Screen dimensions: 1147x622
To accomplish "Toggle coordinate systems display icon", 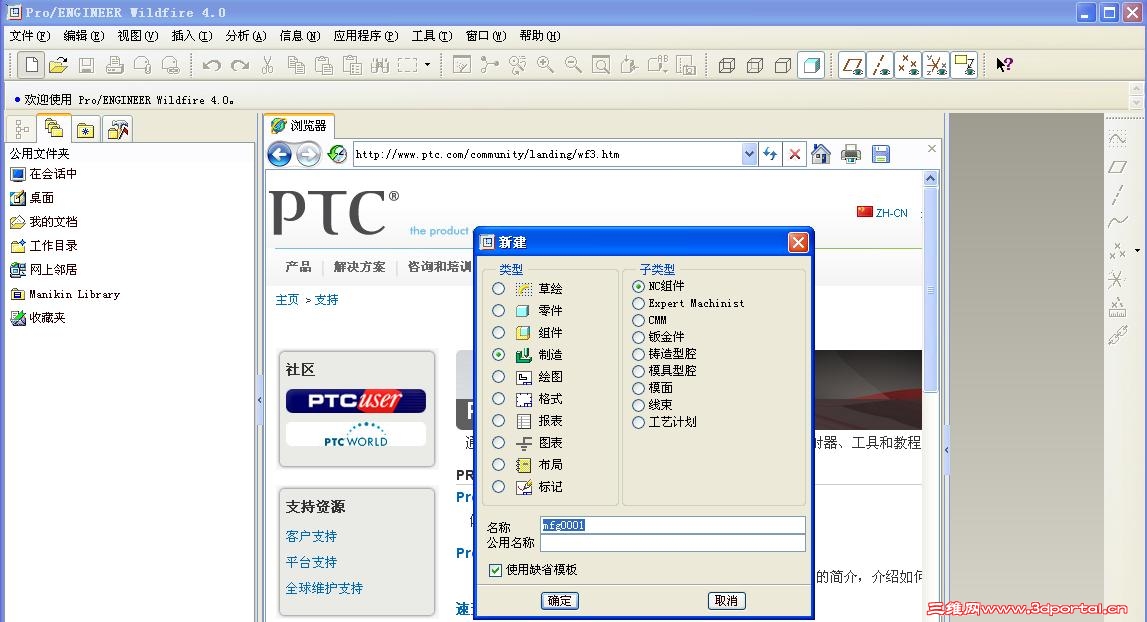I will click(936, 65).
